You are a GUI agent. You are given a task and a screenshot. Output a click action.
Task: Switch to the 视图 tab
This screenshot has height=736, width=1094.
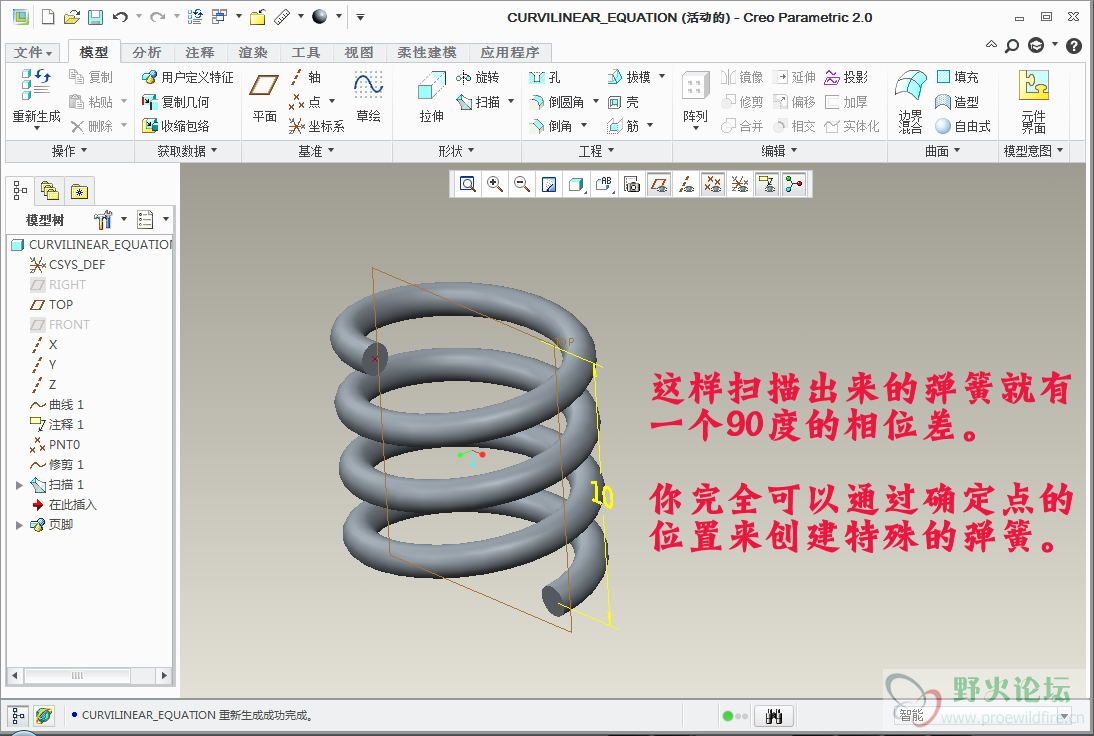point(359,52)
